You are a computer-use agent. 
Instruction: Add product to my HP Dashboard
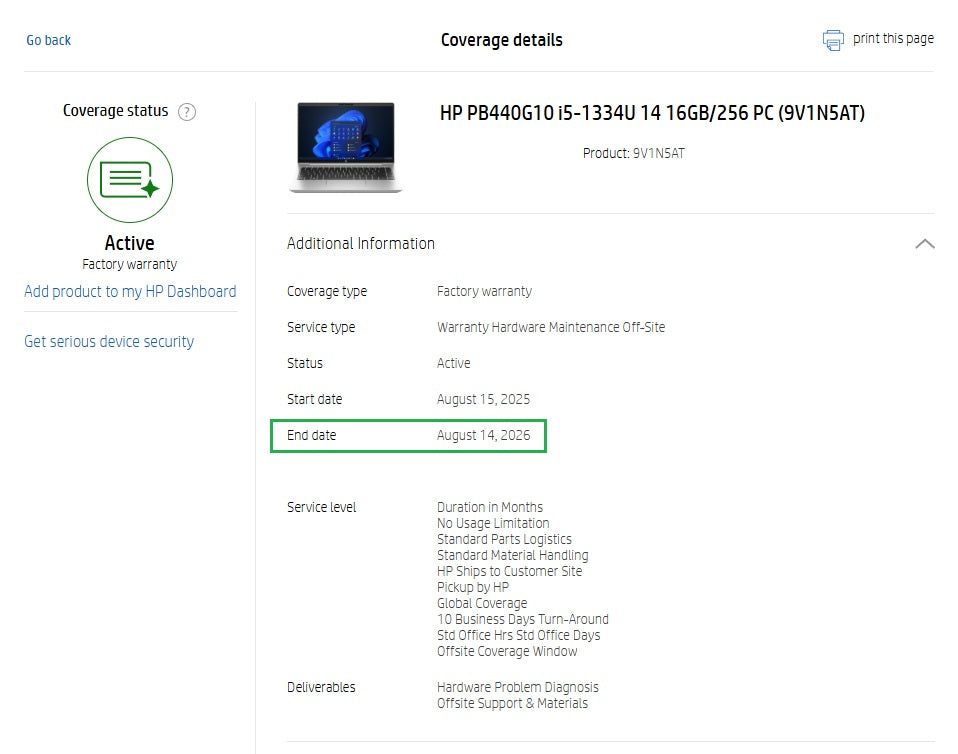tap(130, 291)
